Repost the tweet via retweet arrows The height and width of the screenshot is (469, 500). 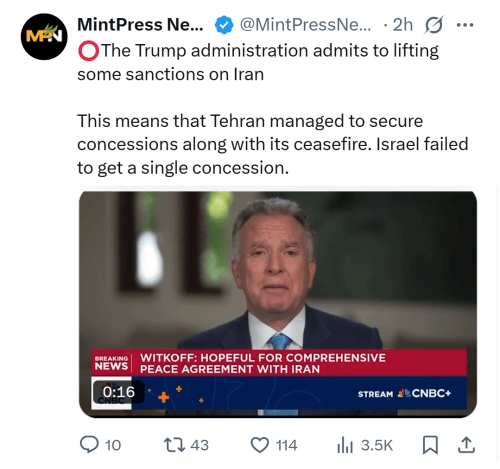coord(174,445)
